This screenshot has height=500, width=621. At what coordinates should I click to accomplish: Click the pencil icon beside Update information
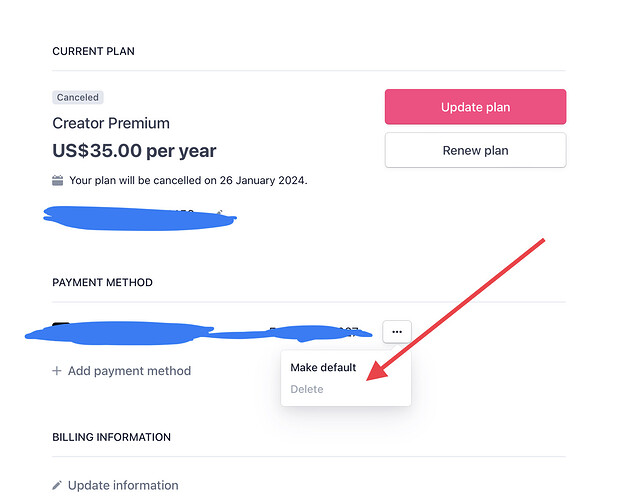[x=57, y=485]
